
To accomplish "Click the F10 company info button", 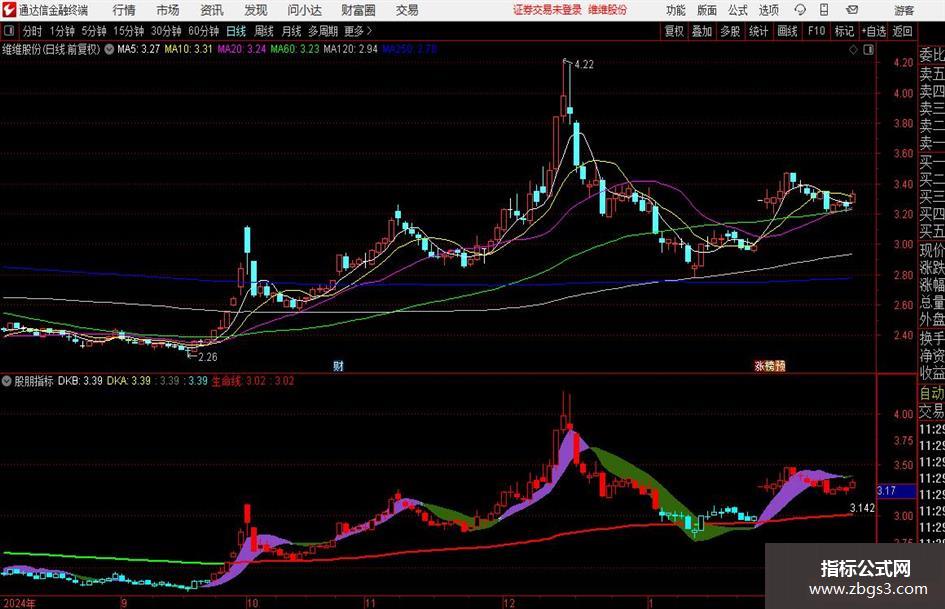I will (817, 31).
